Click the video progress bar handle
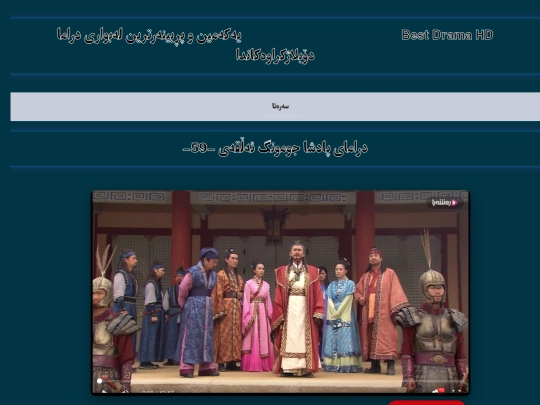This screenshot has height=405, width=540. [x=100, y=381]
